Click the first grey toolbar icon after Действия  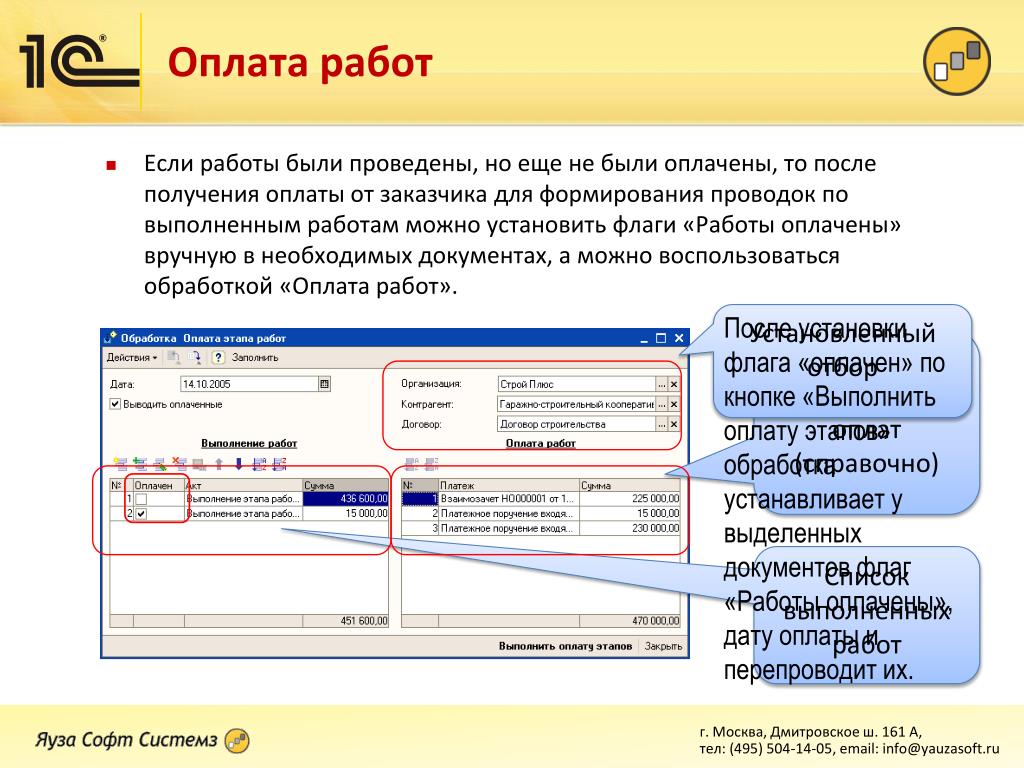click(174, 357)
